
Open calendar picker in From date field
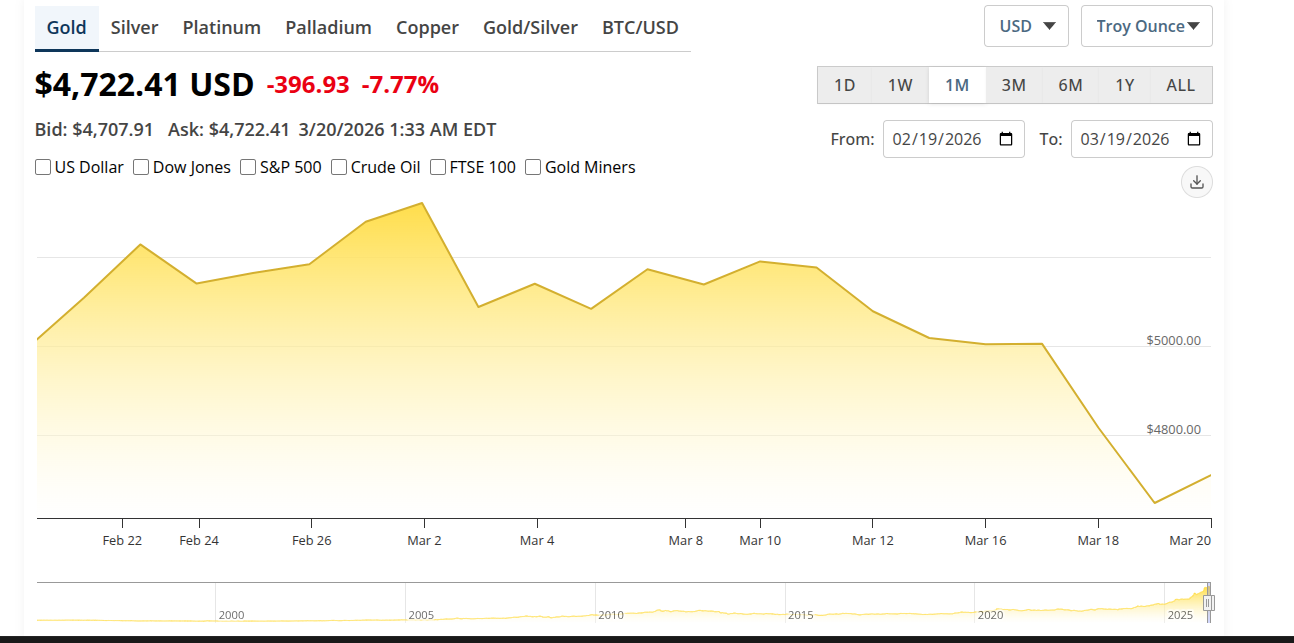pyautogui.click(x=1006, y=139)
